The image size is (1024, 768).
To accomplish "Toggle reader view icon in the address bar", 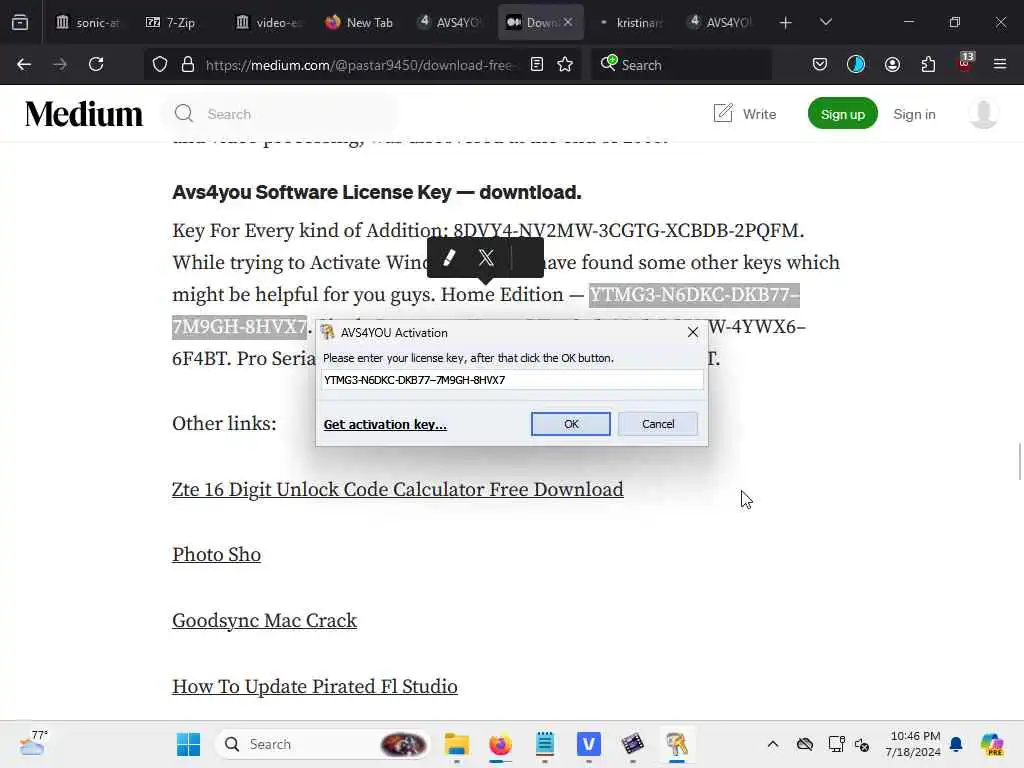I will 537,64.
